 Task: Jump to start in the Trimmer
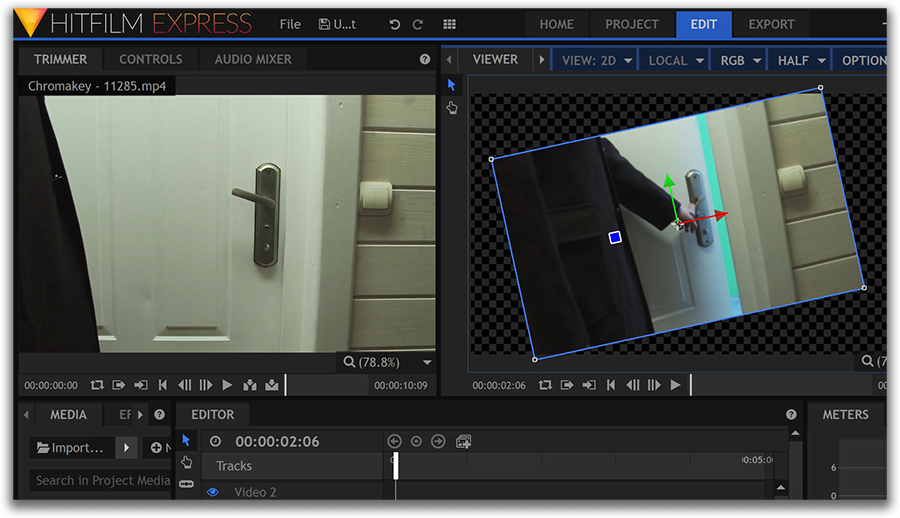[162, 385]
